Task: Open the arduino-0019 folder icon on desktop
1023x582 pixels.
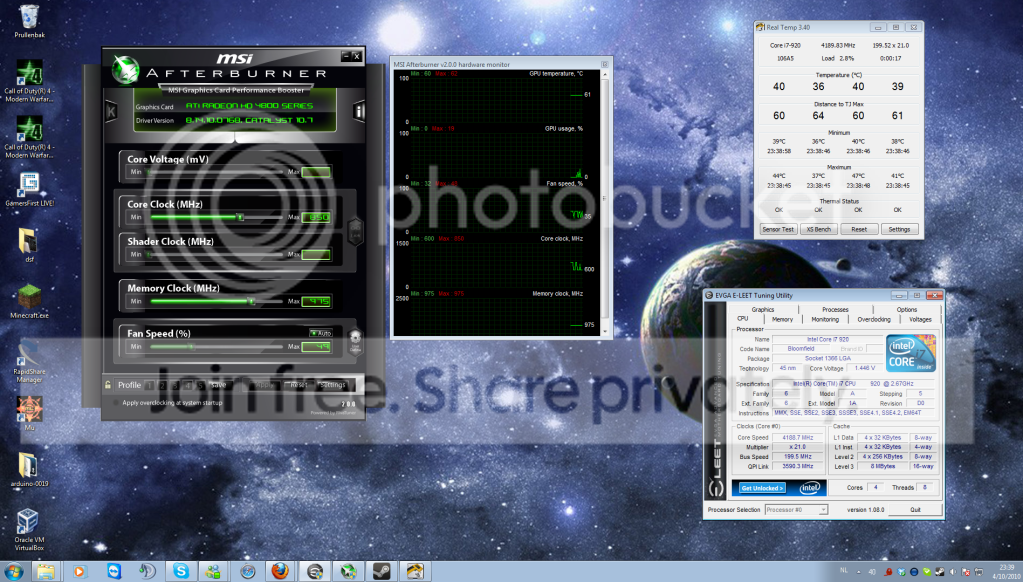Action: click(x=29, y=470)
